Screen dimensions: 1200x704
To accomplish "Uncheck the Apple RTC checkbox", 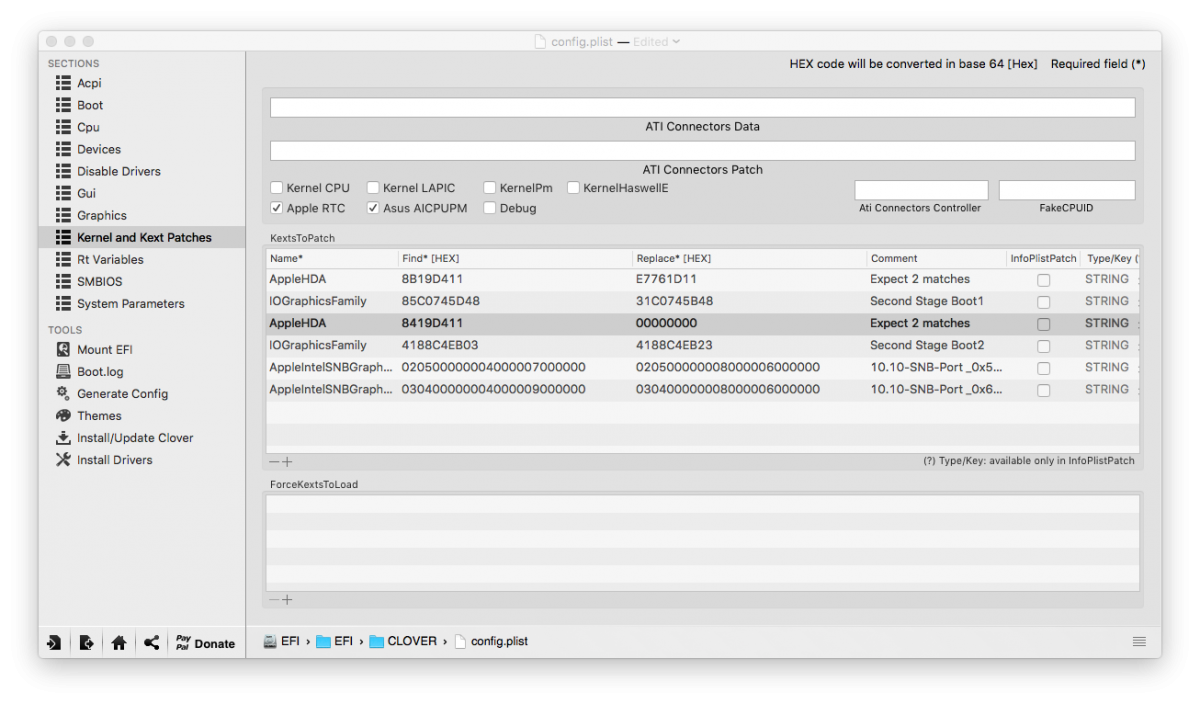I will click(277, 208).
